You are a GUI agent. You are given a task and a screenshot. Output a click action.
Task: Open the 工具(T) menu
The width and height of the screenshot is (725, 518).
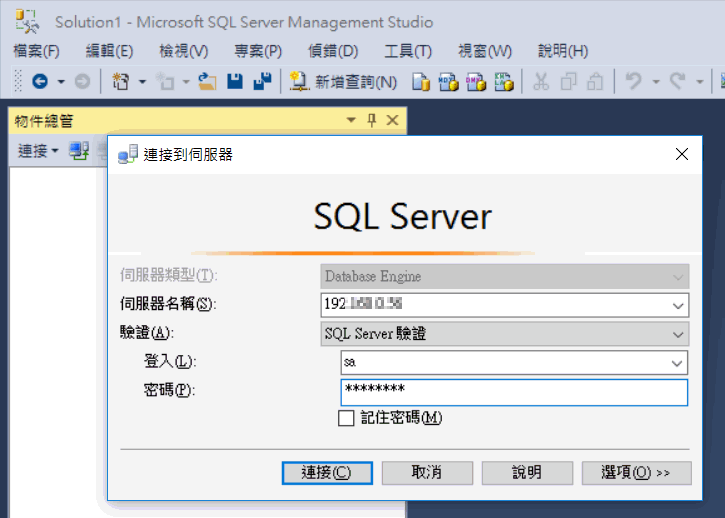pyautogui.click(x=408, y=50)
